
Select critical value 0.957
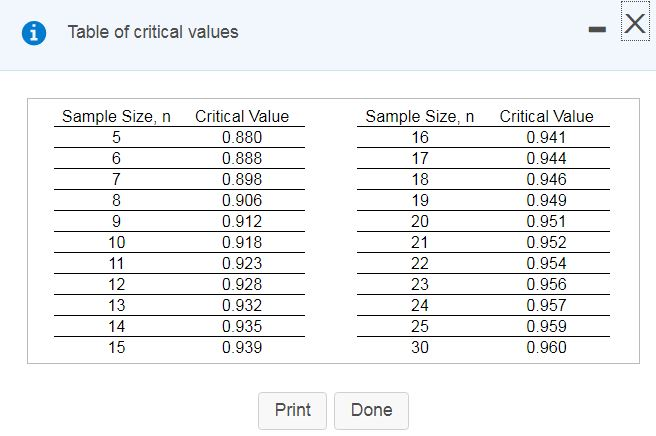[546, 305]
